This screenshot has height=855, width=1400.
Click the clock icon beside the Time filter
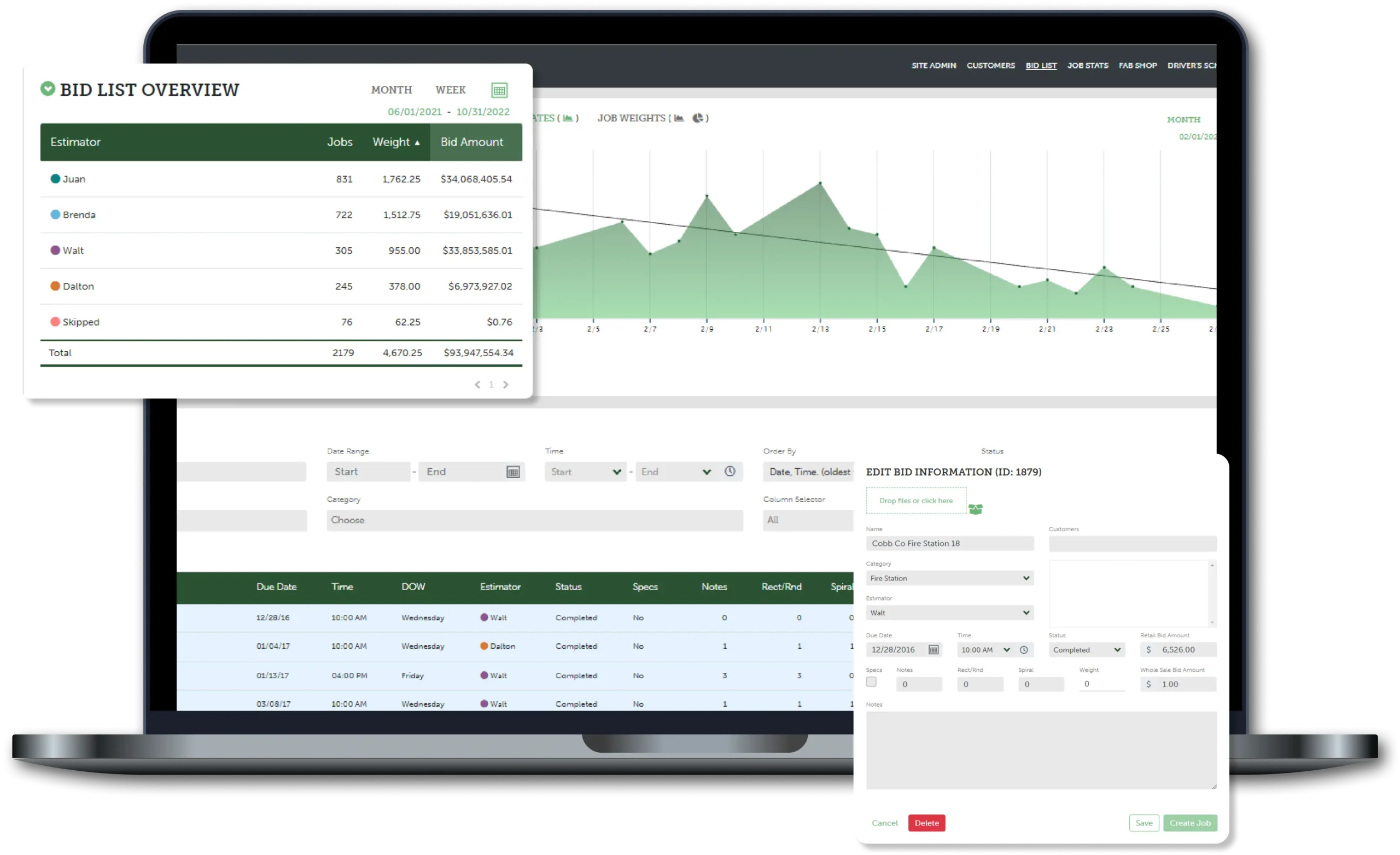(730, 472)
